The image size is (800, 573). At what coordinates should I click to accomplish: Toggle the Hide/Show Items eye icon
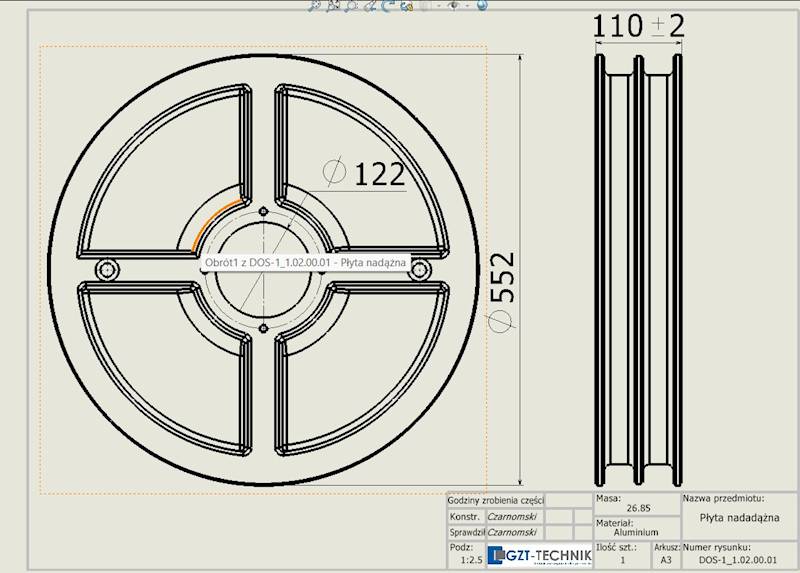[x=453, y=5]
